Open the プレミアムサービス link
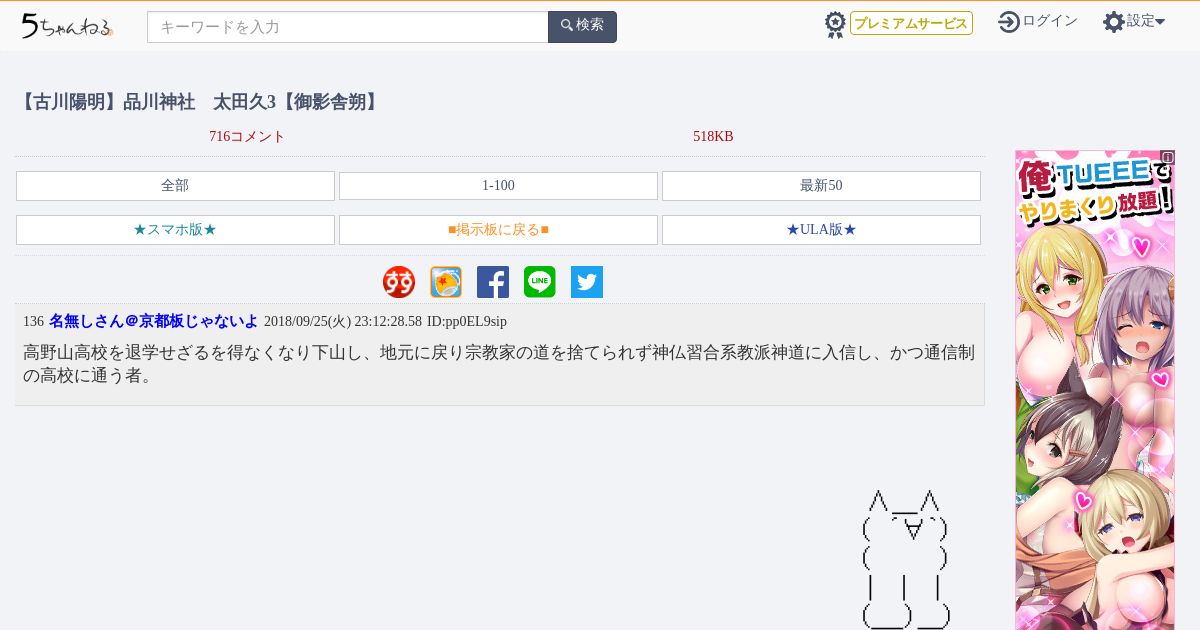Viewport: 1200px width, 630px height. point(911,23)
